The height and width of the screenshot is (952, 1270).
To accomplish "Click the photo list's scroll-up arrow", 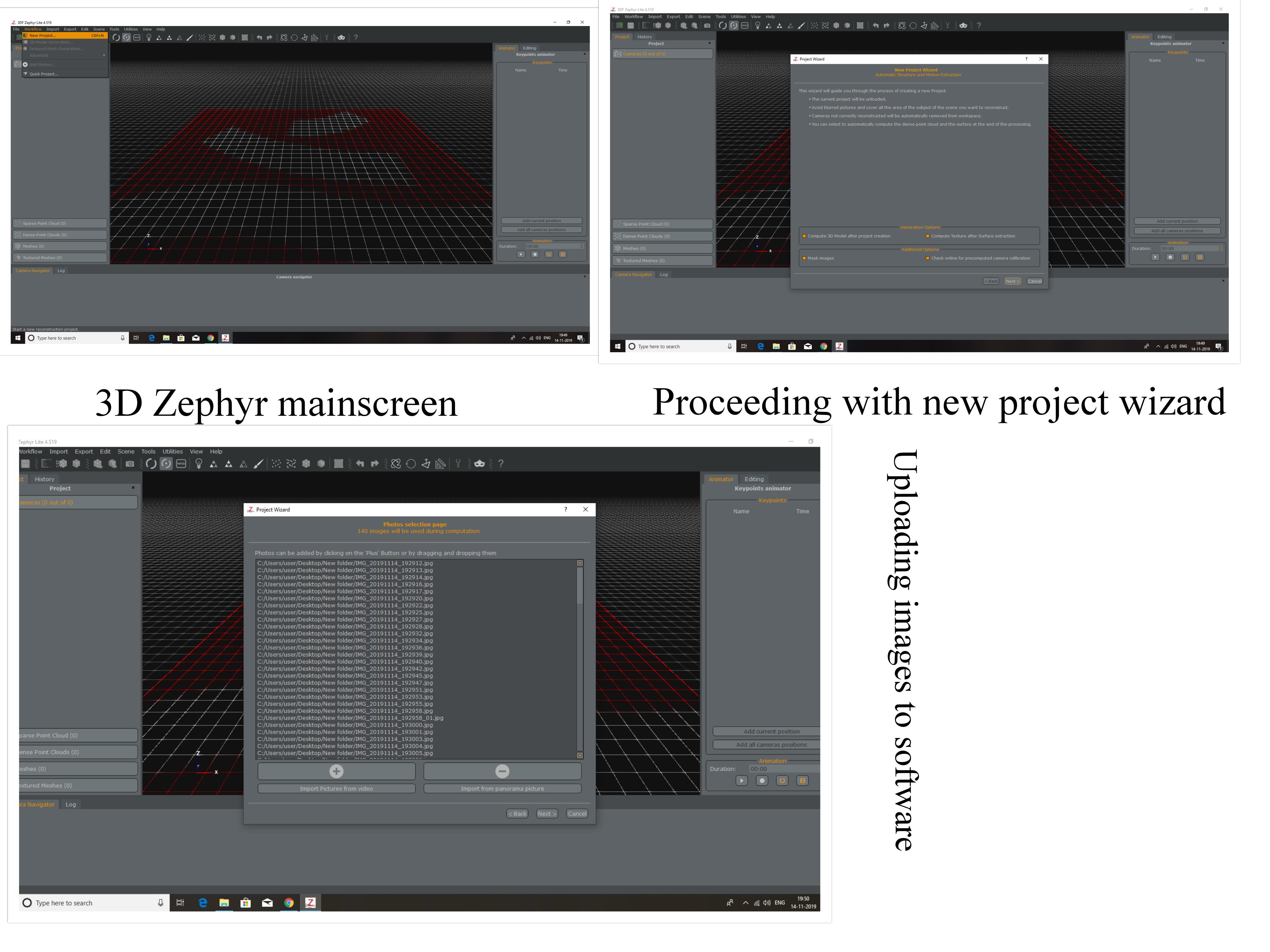I will click(x=580, y=563).
